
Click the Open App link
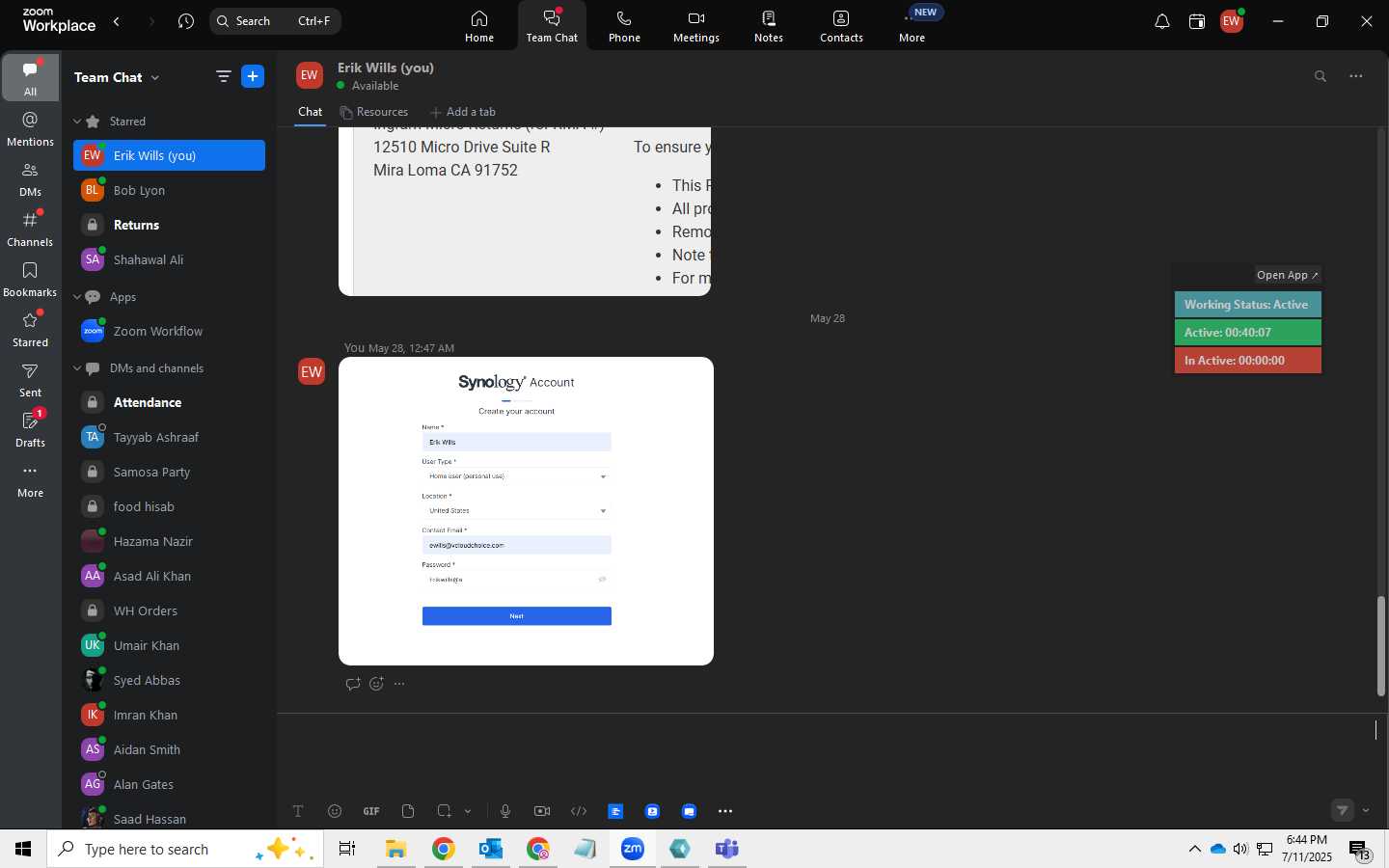tap(1287, 275)
